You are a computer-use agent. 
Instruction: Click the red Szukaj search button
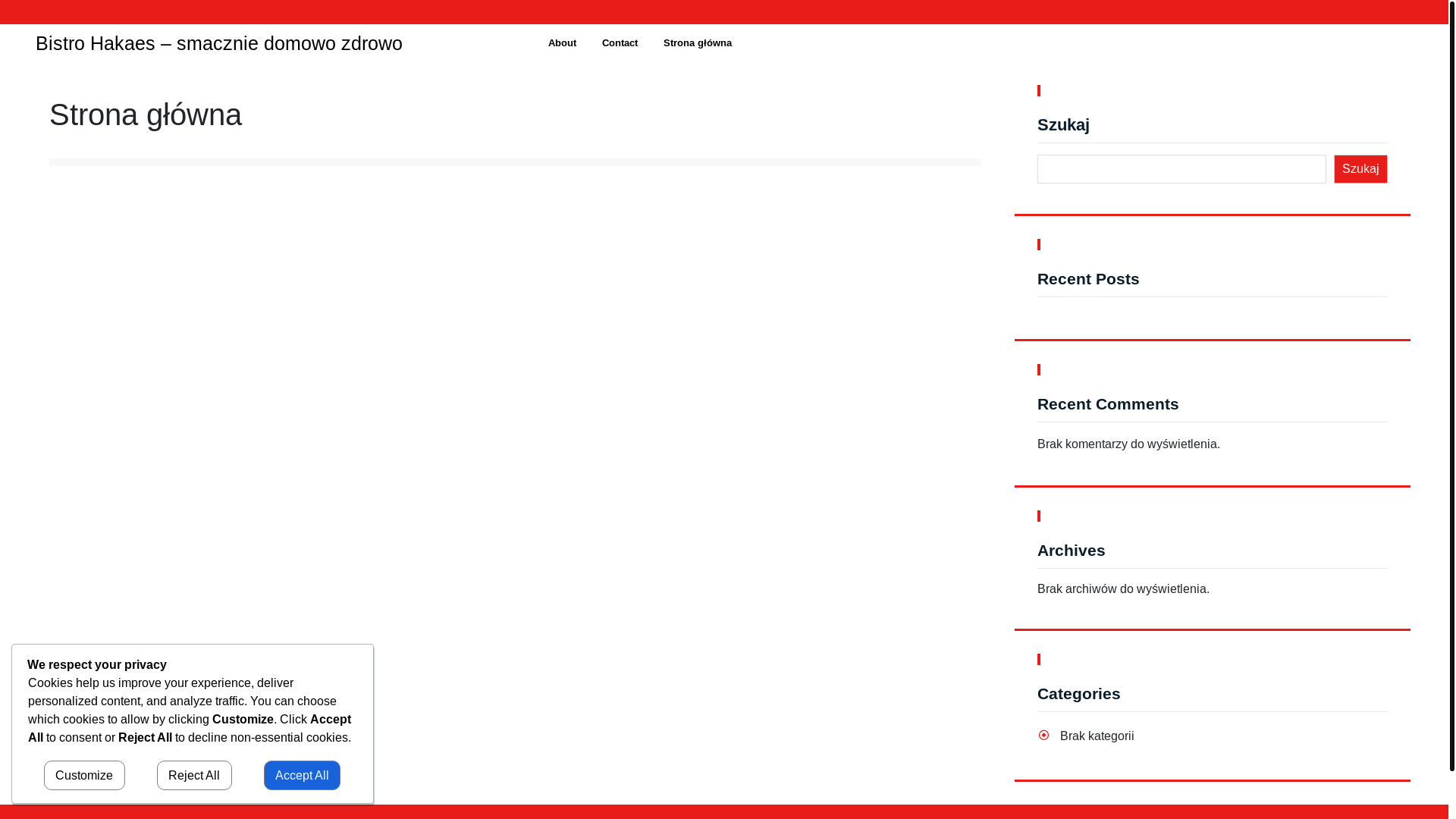coord(1360,169)
